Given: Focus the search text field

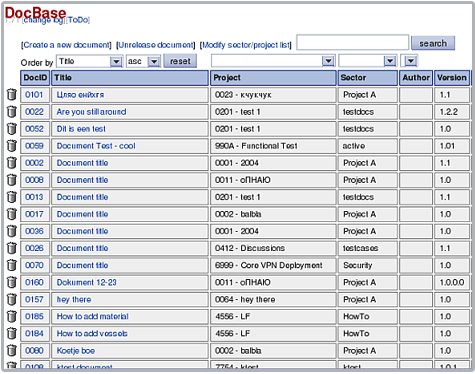Looking at the screenshot, I should pyautogui.click(x=353, y=42).
